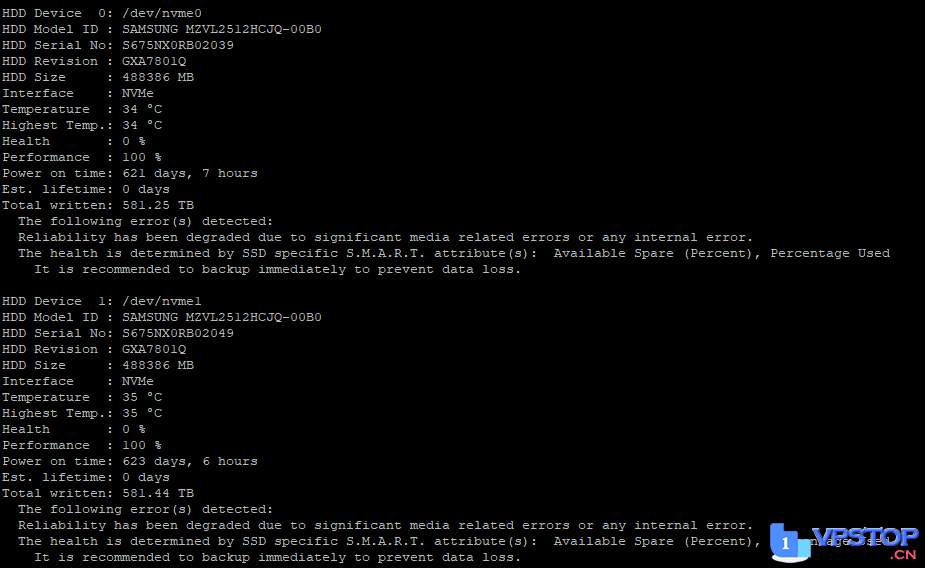The image size is (925, 568).
Task: Click the VPSTOP blue folder logo icon
Action: (x=789, y=541)
